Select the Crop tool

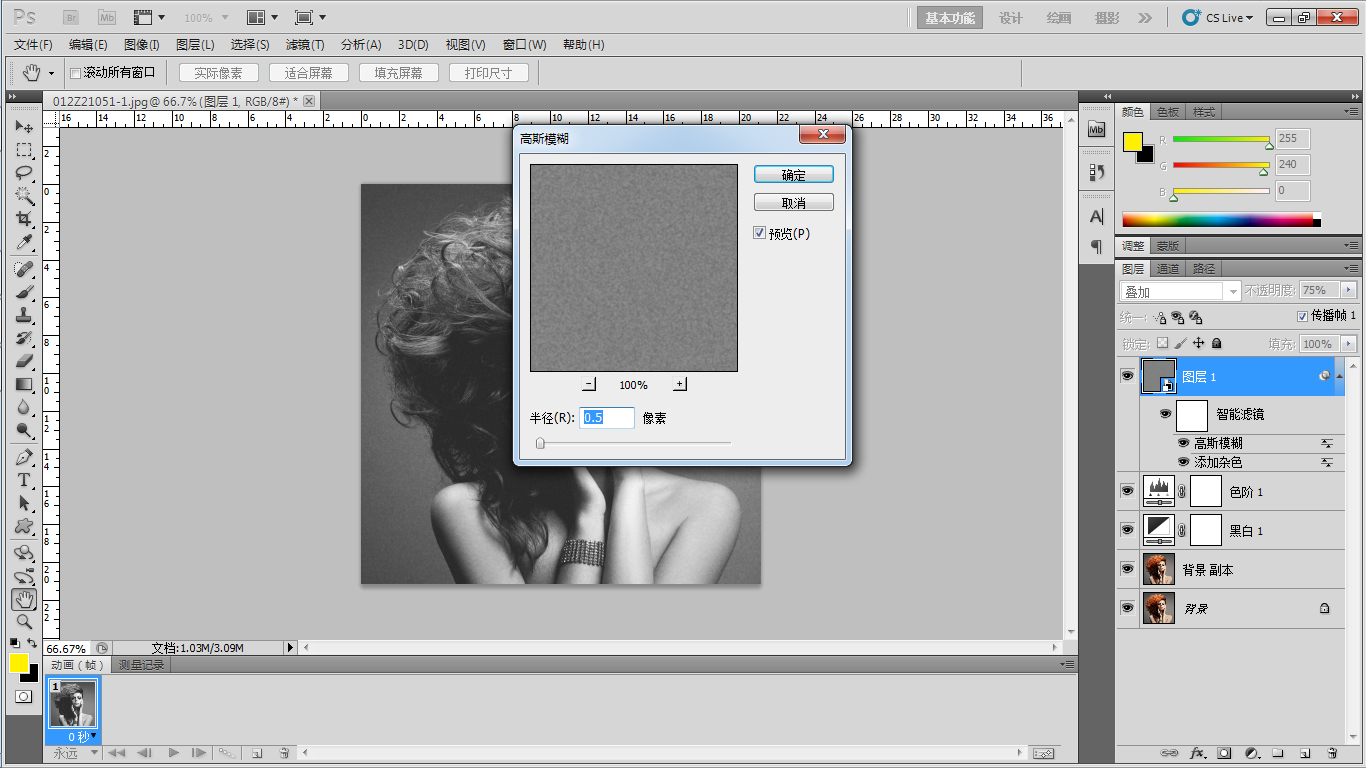coord(24,219)
